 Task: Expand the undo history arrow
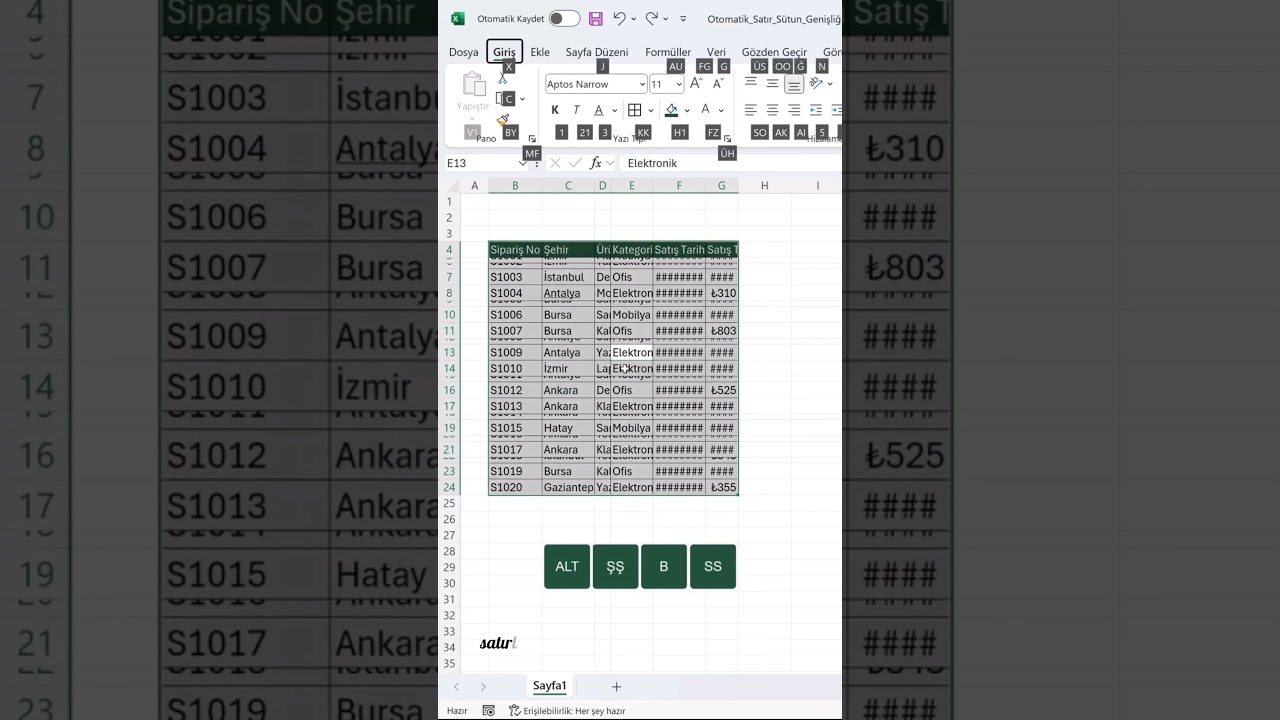pos(633,19)
